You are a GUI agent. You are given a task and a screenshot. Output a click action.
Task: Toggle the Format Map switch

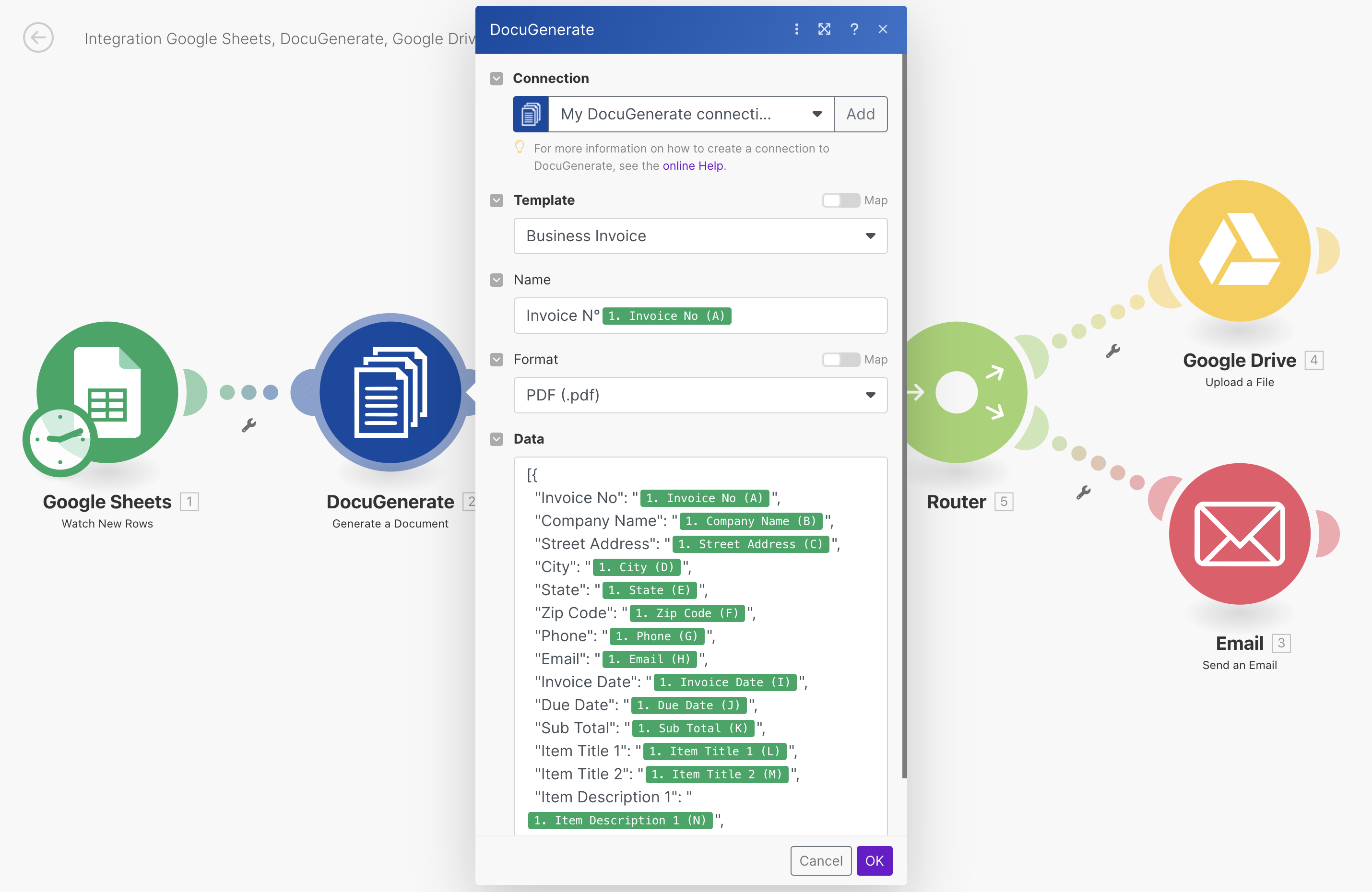[840, 360]
